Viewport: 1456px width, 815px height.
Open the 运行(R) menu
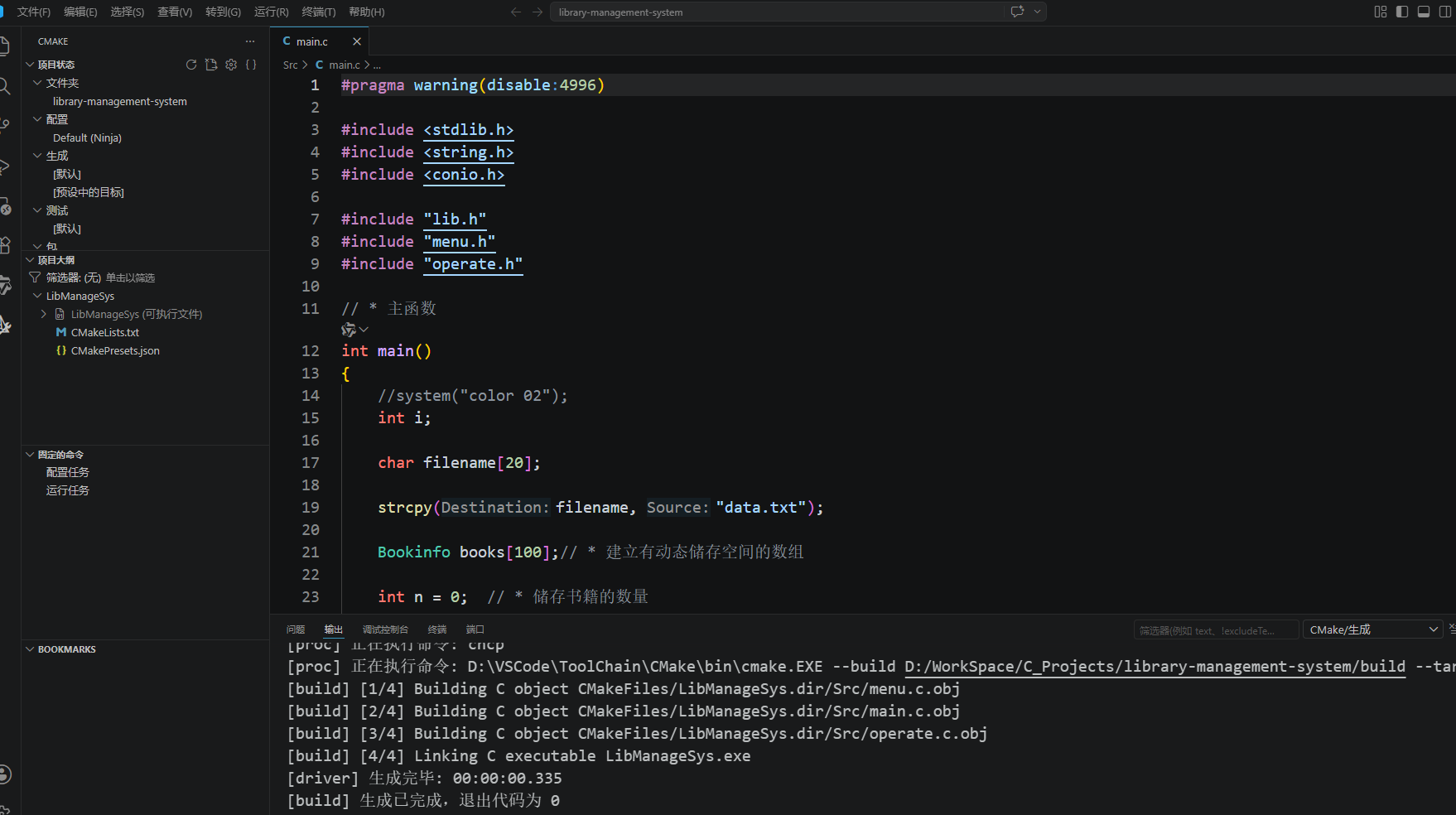[272, 12]
